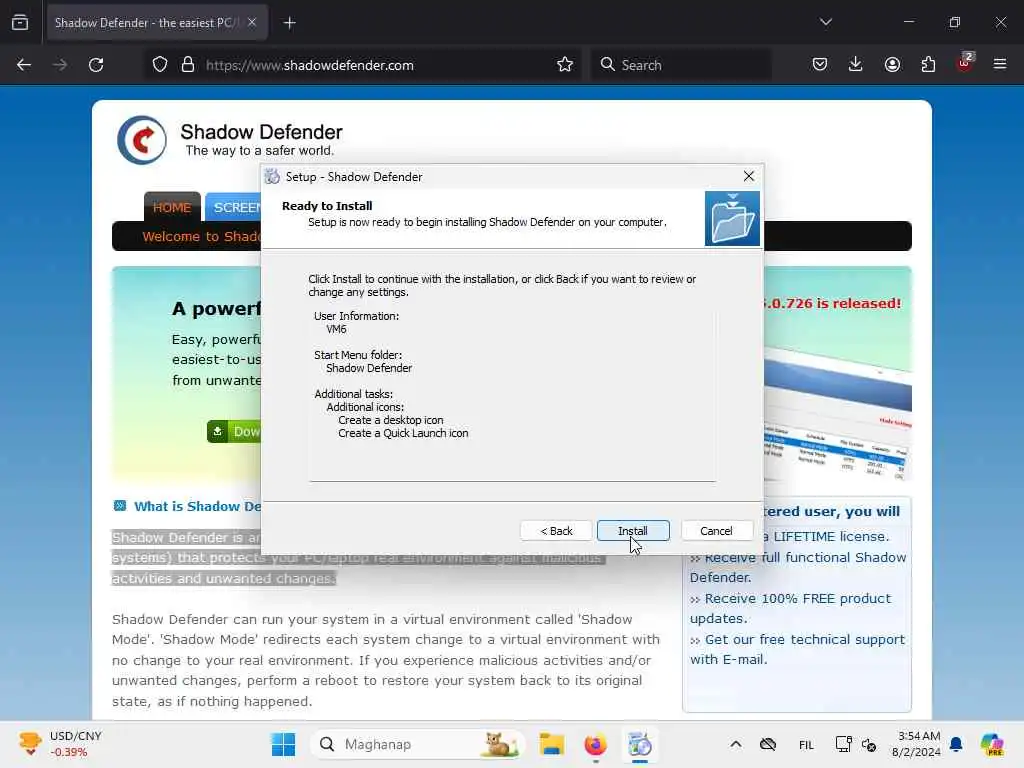Click the screenshot thumbnail on webpage right
The width and height of the screenshot is (1024, 768).
pos(837,413)
